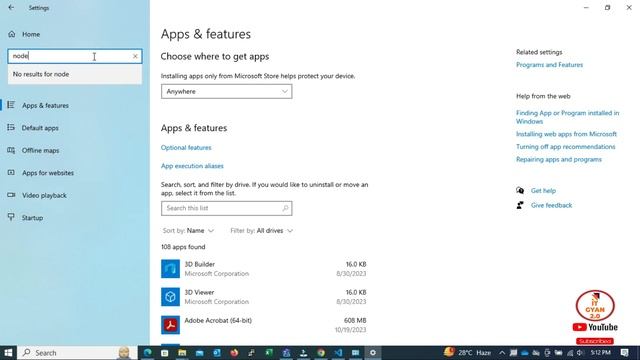Click the magnifier icon in Search this list
Image resolution: width=640 pixels, height=360 pixels.
pos(285,208)
